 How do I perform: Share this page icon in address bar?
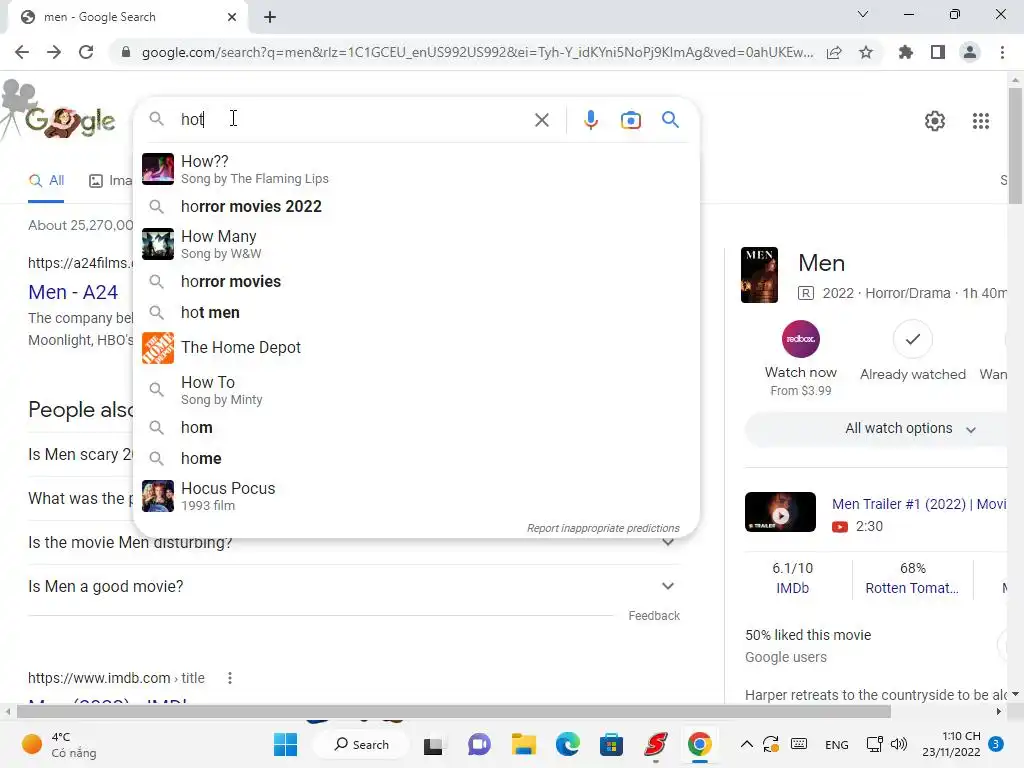(834, 52)
